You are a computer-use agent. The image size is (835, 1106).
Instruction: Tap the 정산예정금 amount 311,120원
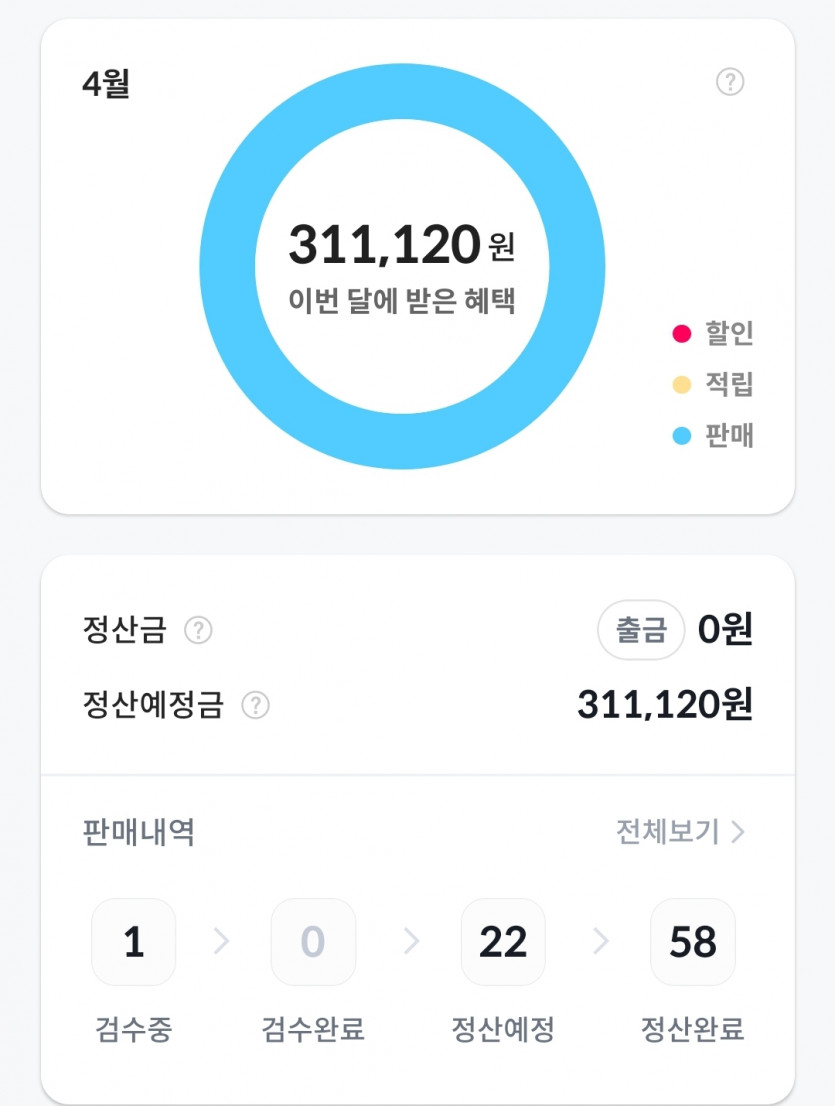(664, 706)
